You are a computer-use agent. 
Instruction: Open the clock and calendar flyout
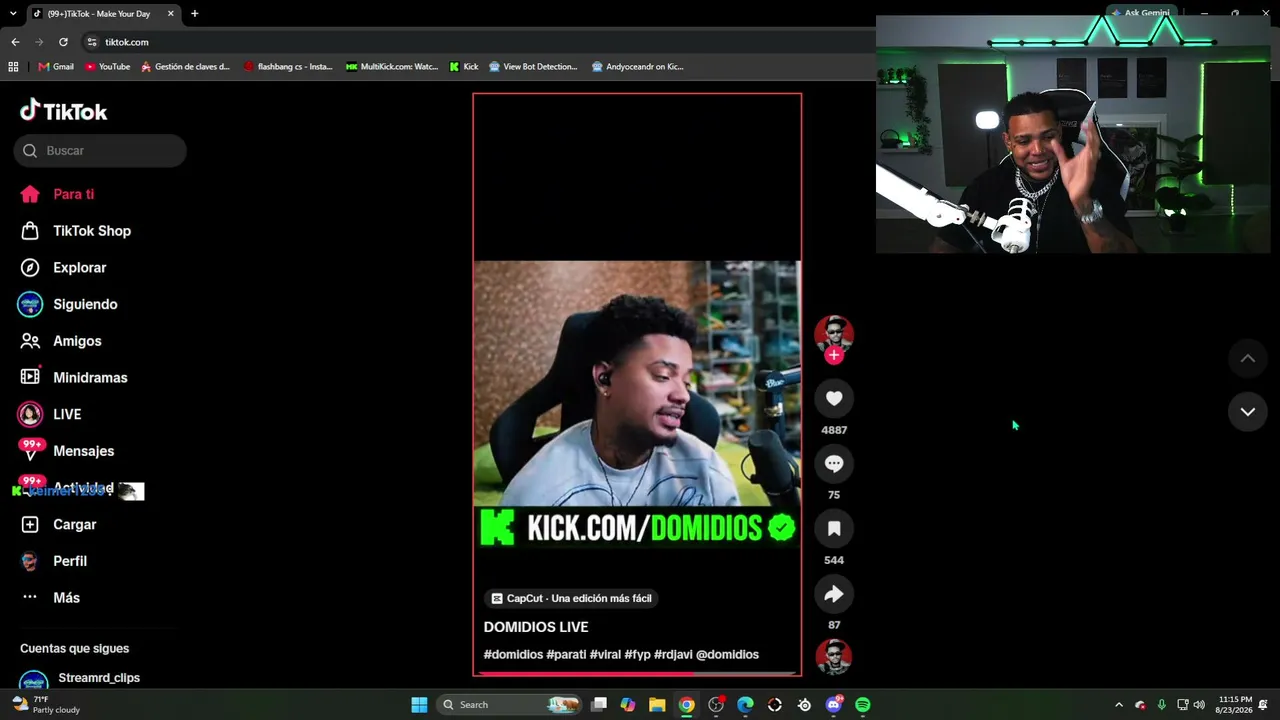[x=1234, y=705]
